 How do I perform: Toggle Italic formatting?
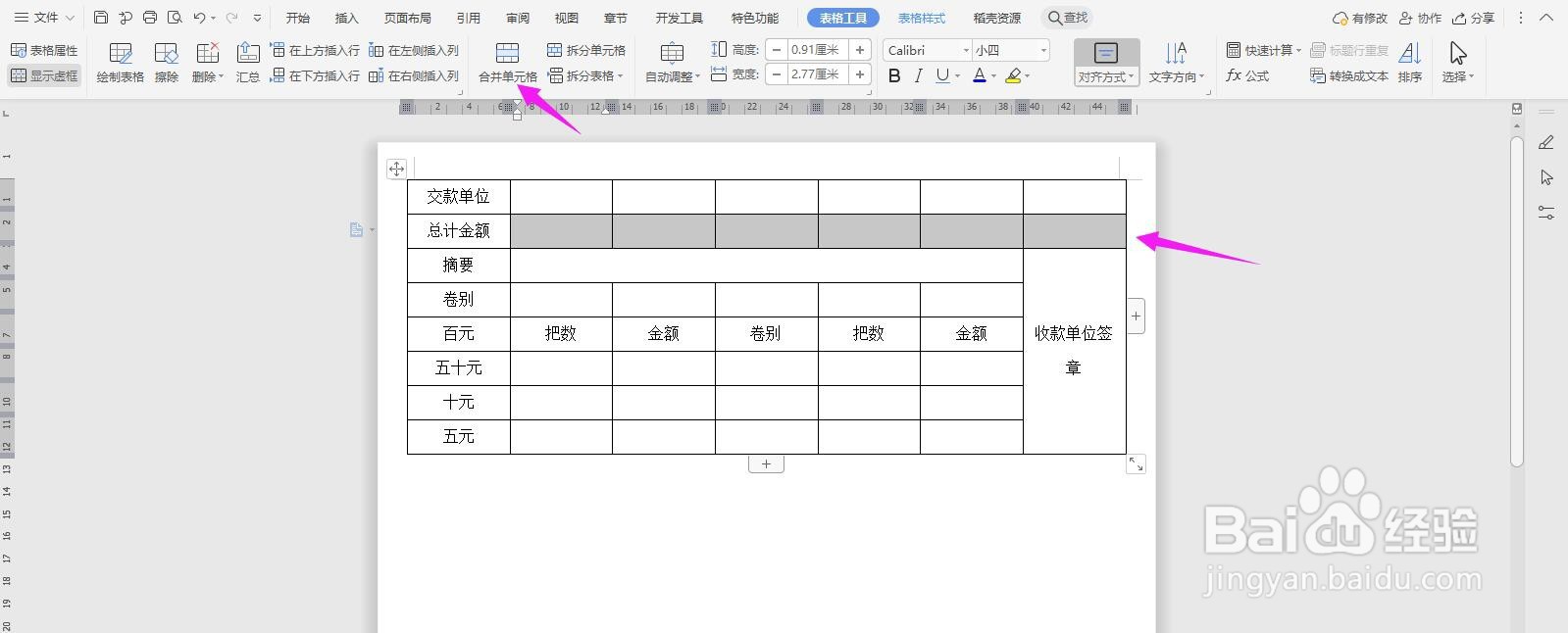pyautogui.click(x=918, y=75)
